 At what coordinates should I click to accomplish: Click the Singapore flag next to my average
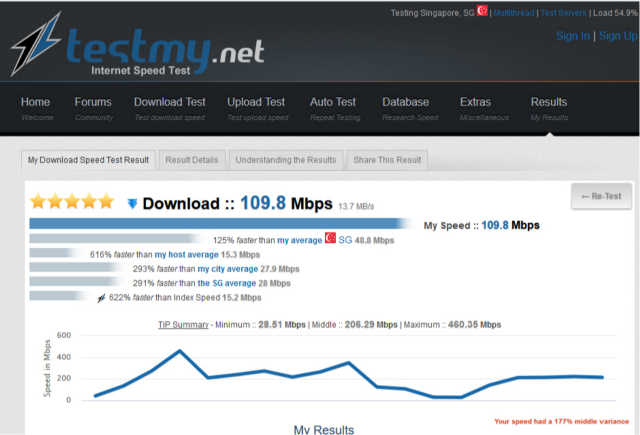coord(330,237)
